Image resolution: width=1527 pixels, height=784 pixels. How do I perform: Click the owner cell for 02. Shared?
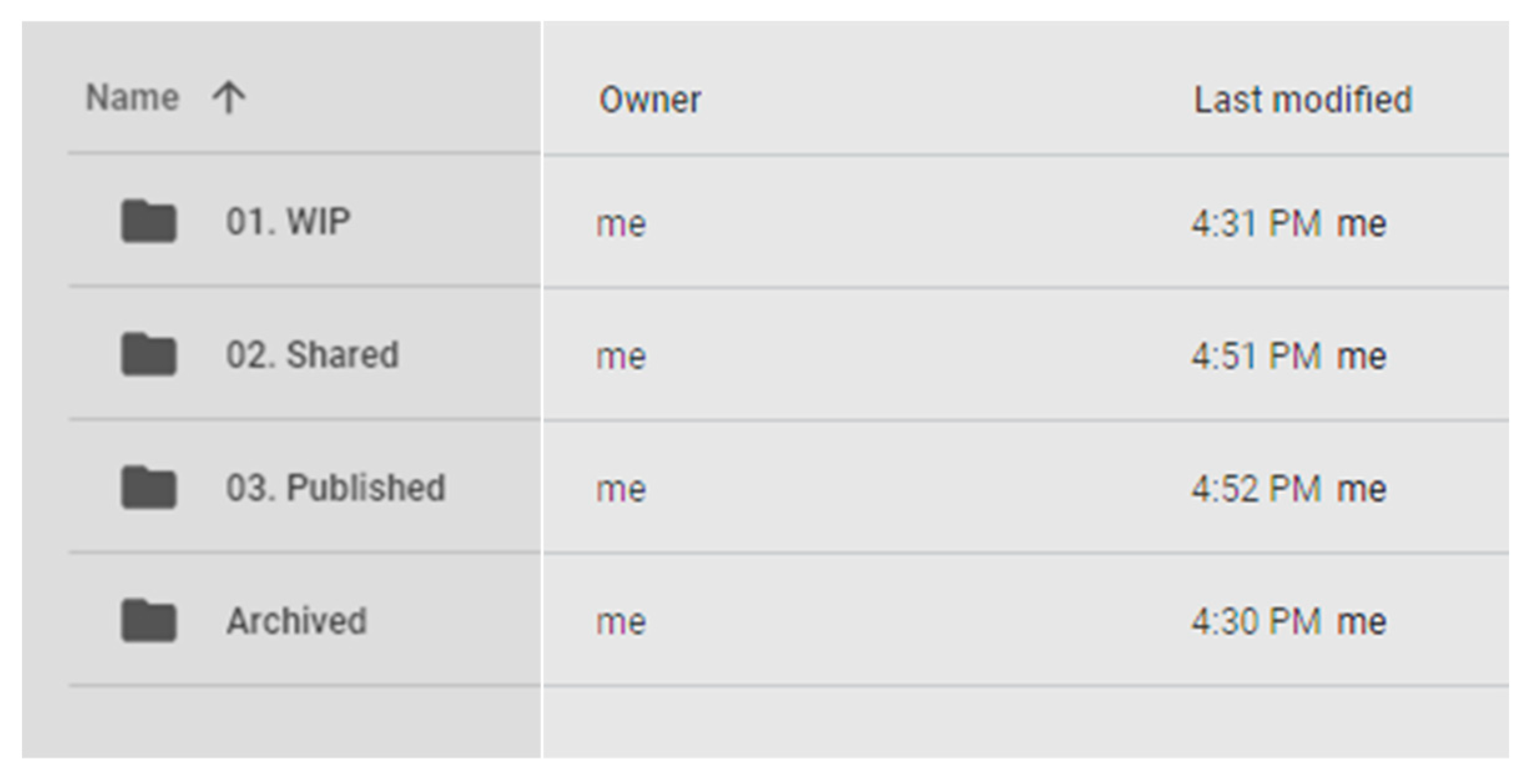621,357
